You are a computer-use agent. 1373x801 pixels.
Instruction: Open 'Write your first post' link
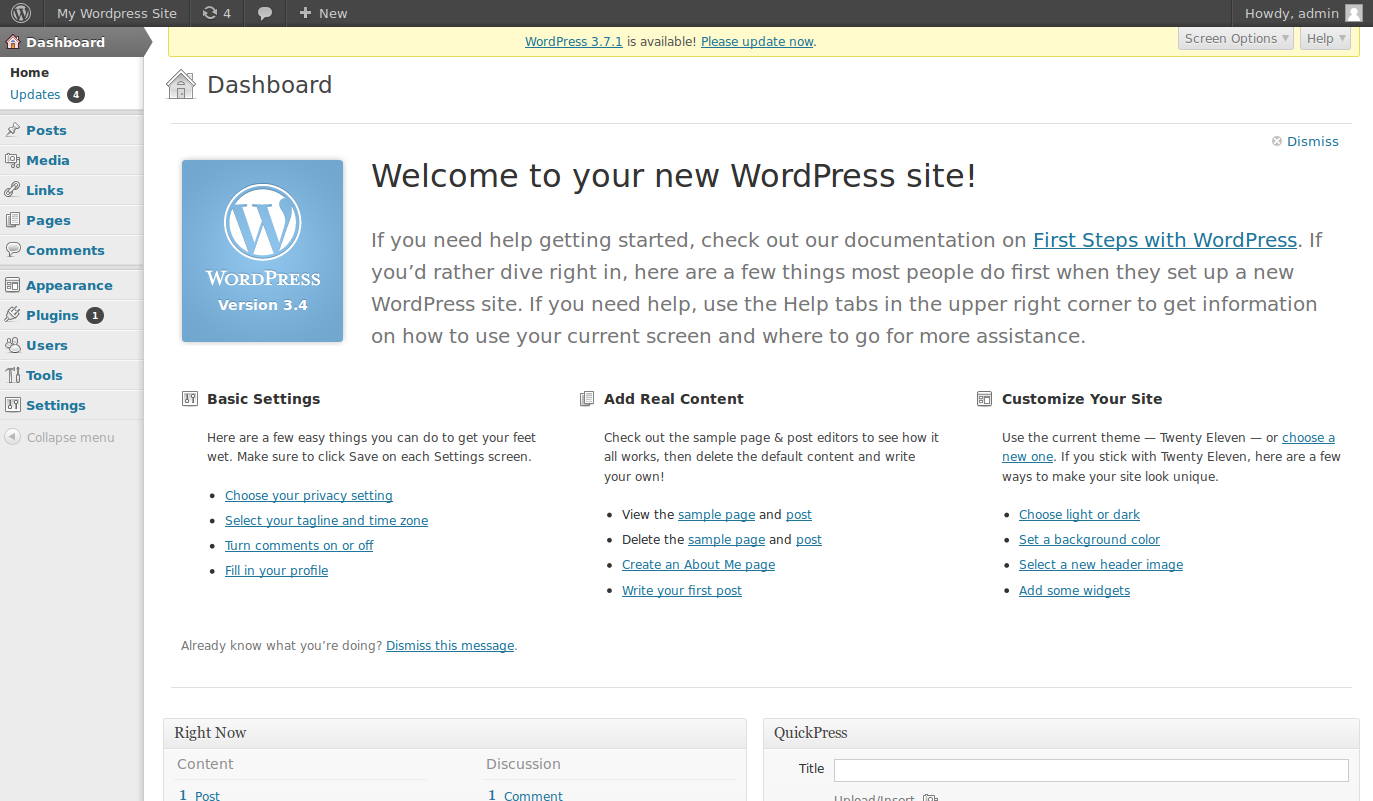[x=681, y=591]
